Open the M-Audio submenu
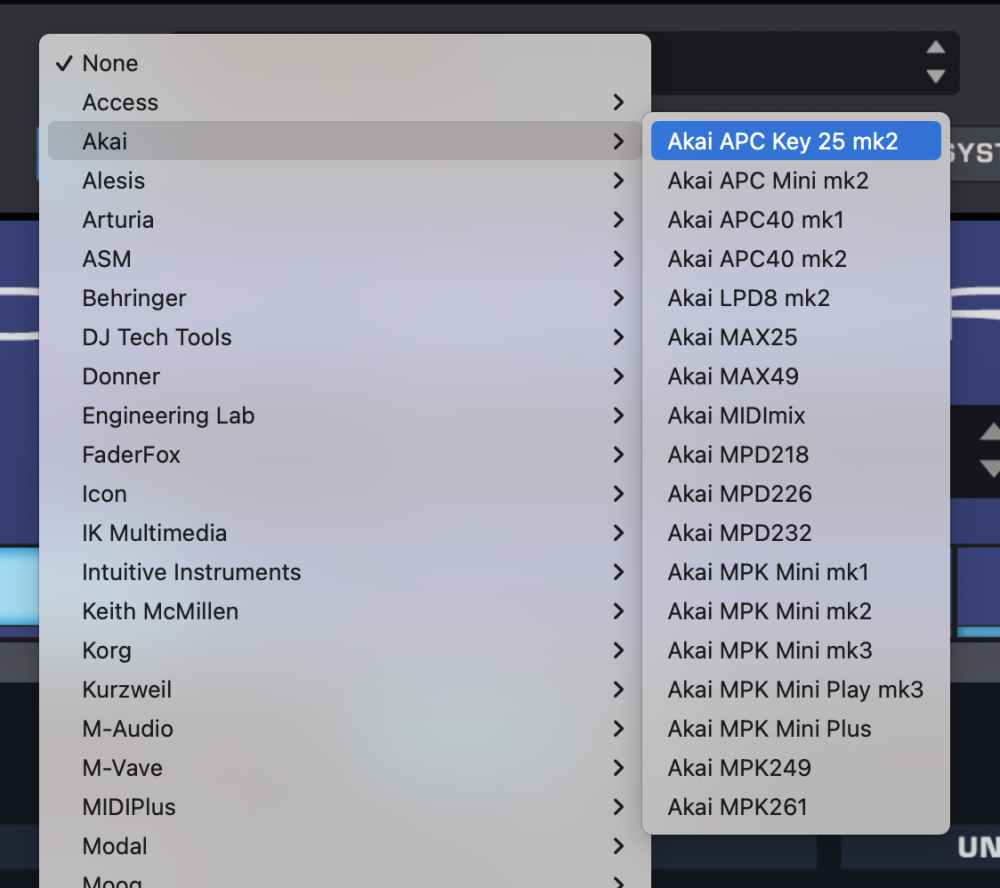 point(344,729)
